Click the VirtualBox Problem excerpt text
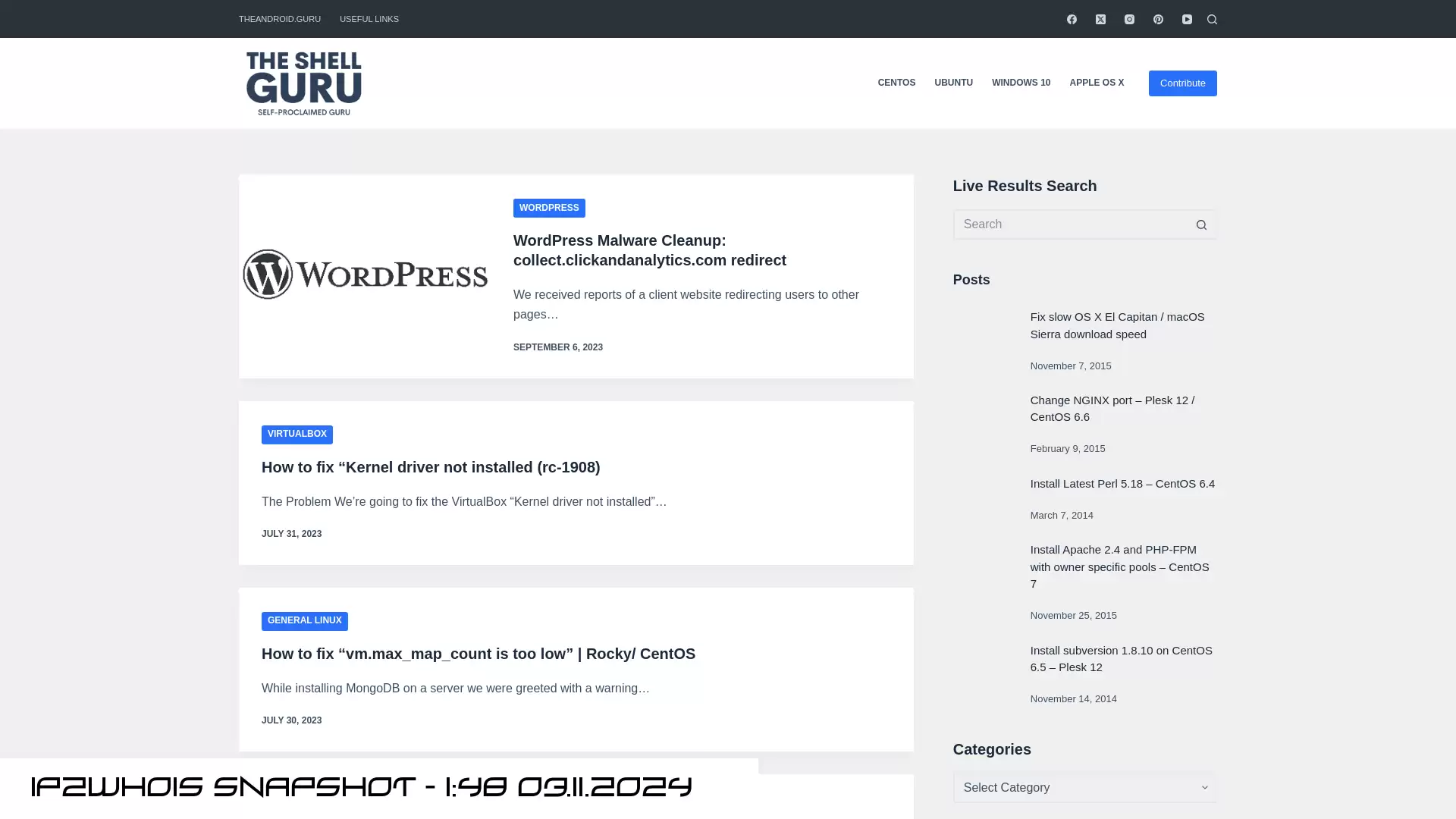Image resolution: width=1456 pixels, height=819 pixels. pyautogui.click(x=464, y=502)
